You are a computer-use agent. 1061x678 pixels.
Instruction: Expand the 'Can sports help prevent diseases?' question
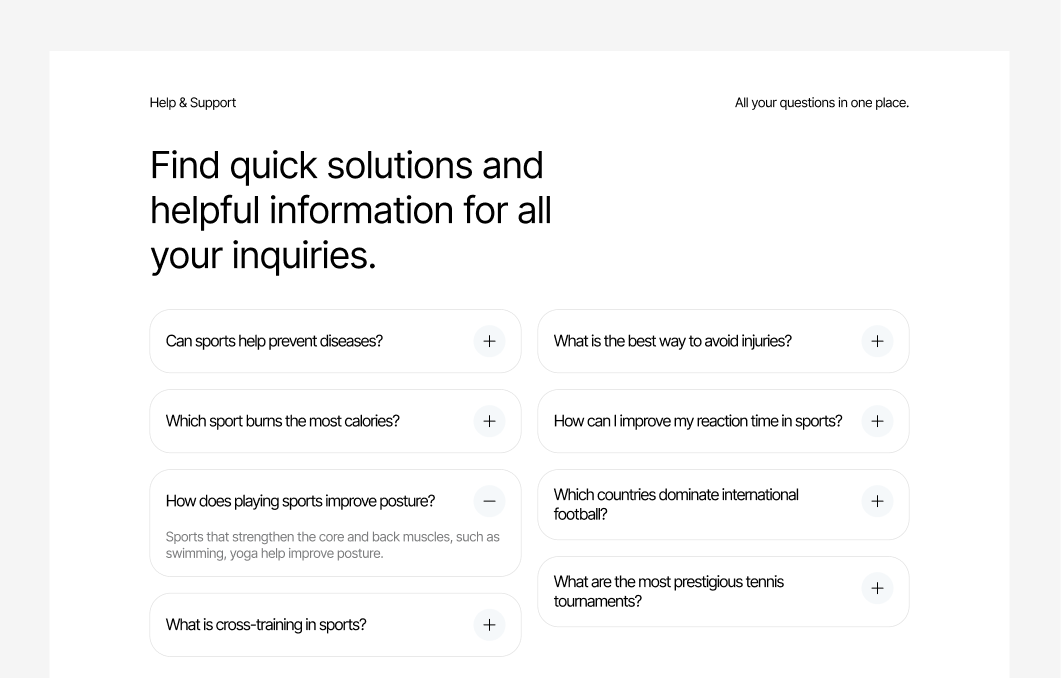(489, 341)
